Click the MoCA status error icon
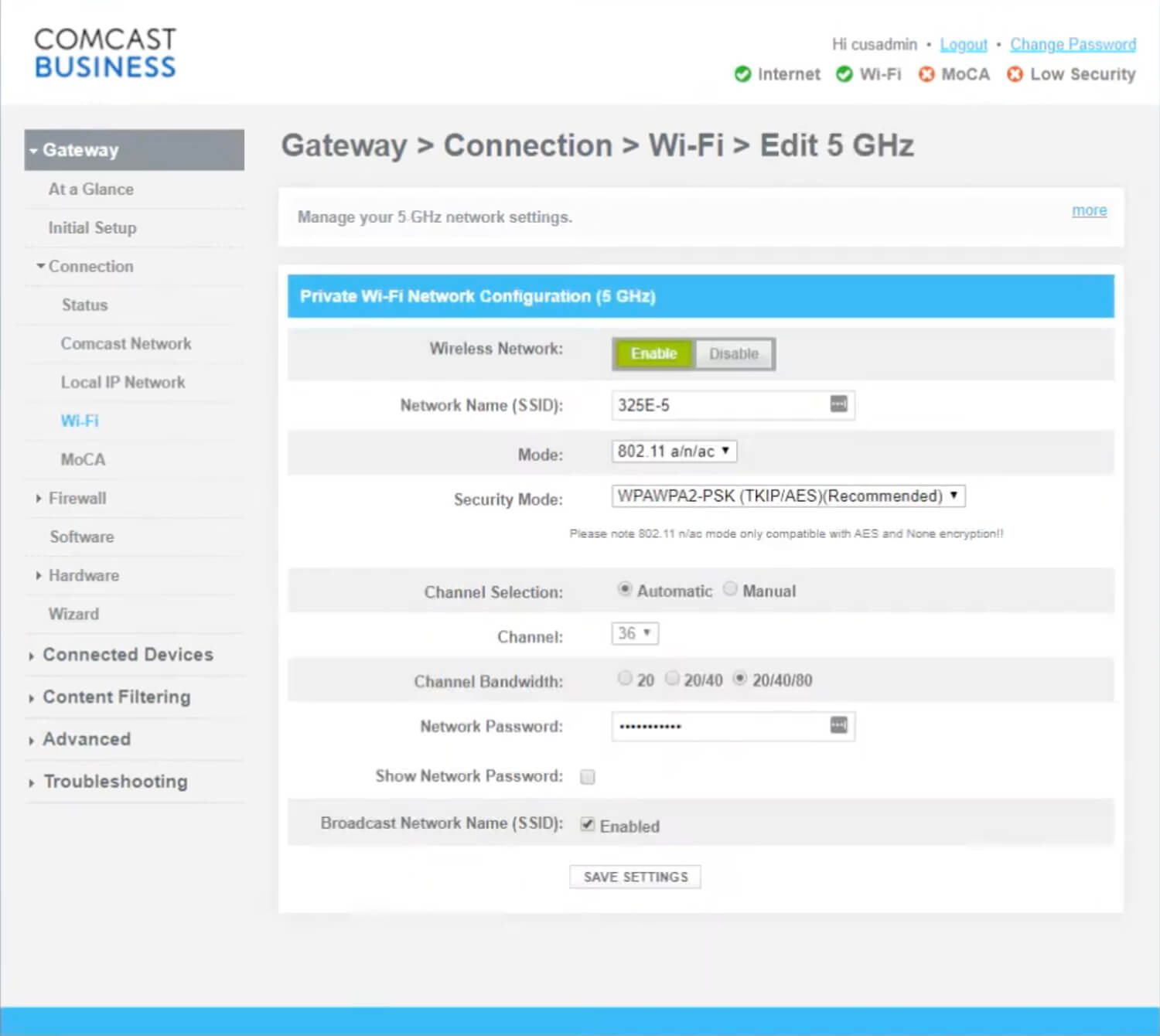Screen dimensions: 1160x1036 pos(926,74)
